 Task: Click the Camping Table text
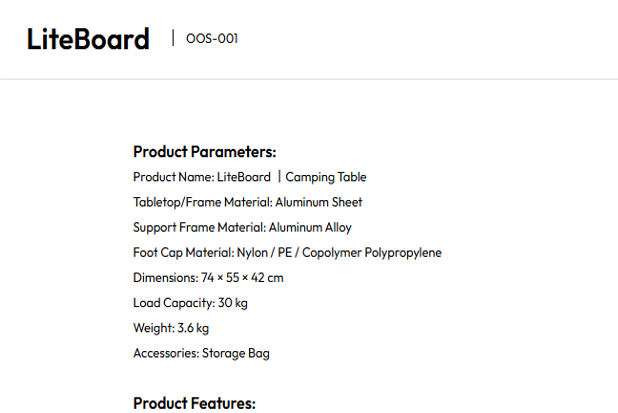pos(326,177)
